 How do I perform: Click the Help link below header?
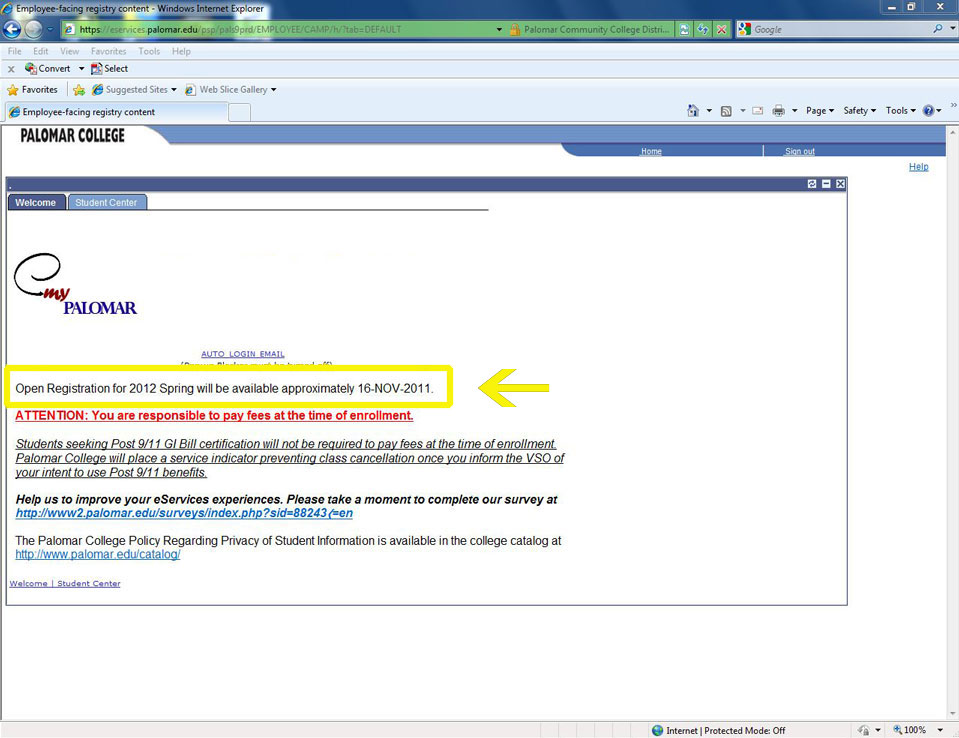click(x=918, y=166)
